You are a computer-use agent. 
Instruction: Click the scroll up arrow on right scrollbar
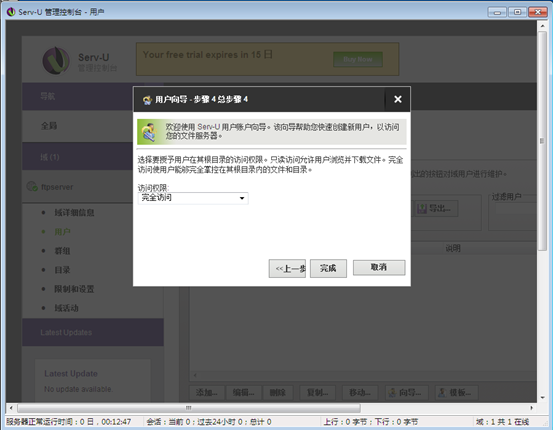[542, 26]
